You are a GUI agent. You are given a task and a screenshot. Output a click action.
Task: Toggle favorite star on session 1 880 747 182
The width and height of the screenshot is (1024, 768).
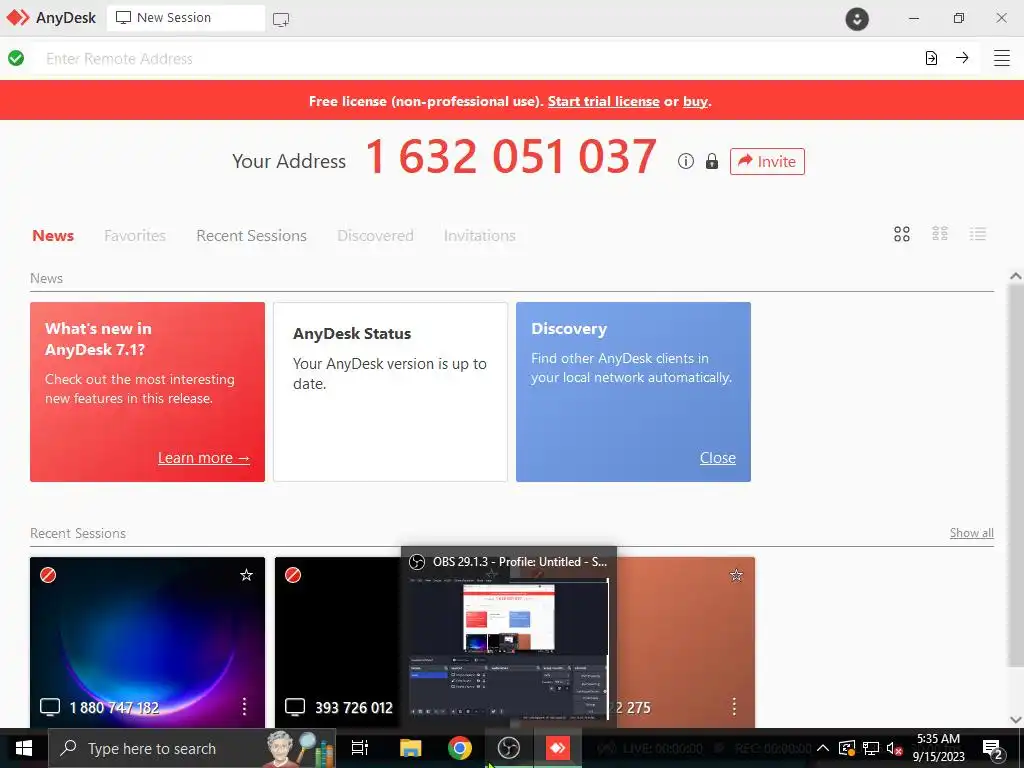coord(246,575)
